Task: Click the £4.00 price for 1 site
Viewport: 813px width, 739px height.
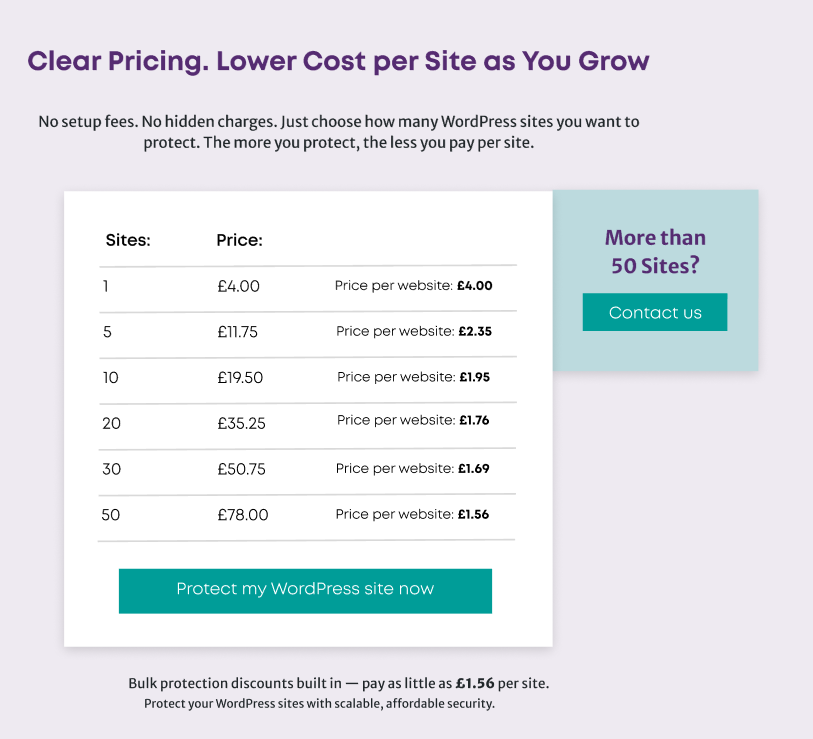Action: [x=238, y=286]
